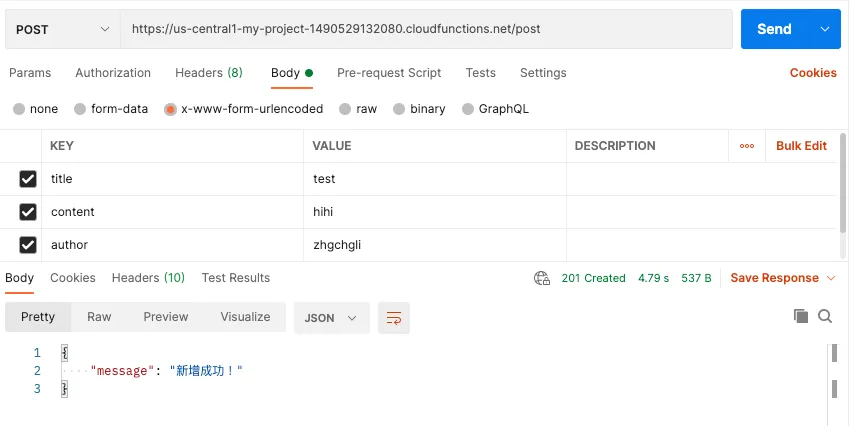Open the Cookies link
Viewport: 852px width, 426px height.
(x=813, y=73)
